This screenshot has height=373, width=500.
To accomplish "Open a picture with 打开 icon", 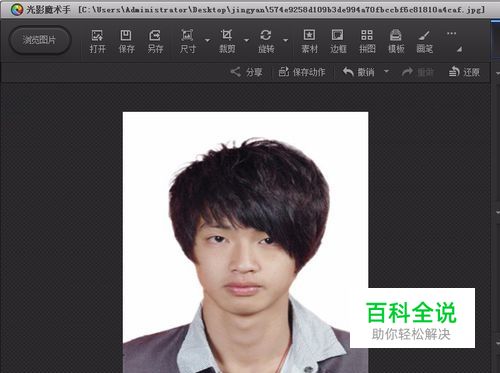I will point(97,41).
